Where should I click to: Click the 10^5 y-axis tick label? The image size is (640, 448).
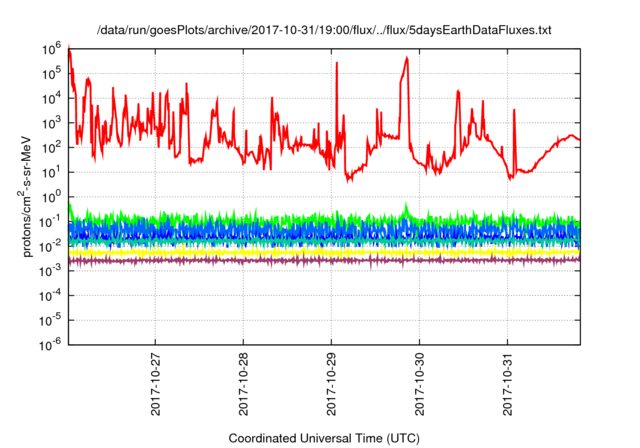tap(51, 74)
